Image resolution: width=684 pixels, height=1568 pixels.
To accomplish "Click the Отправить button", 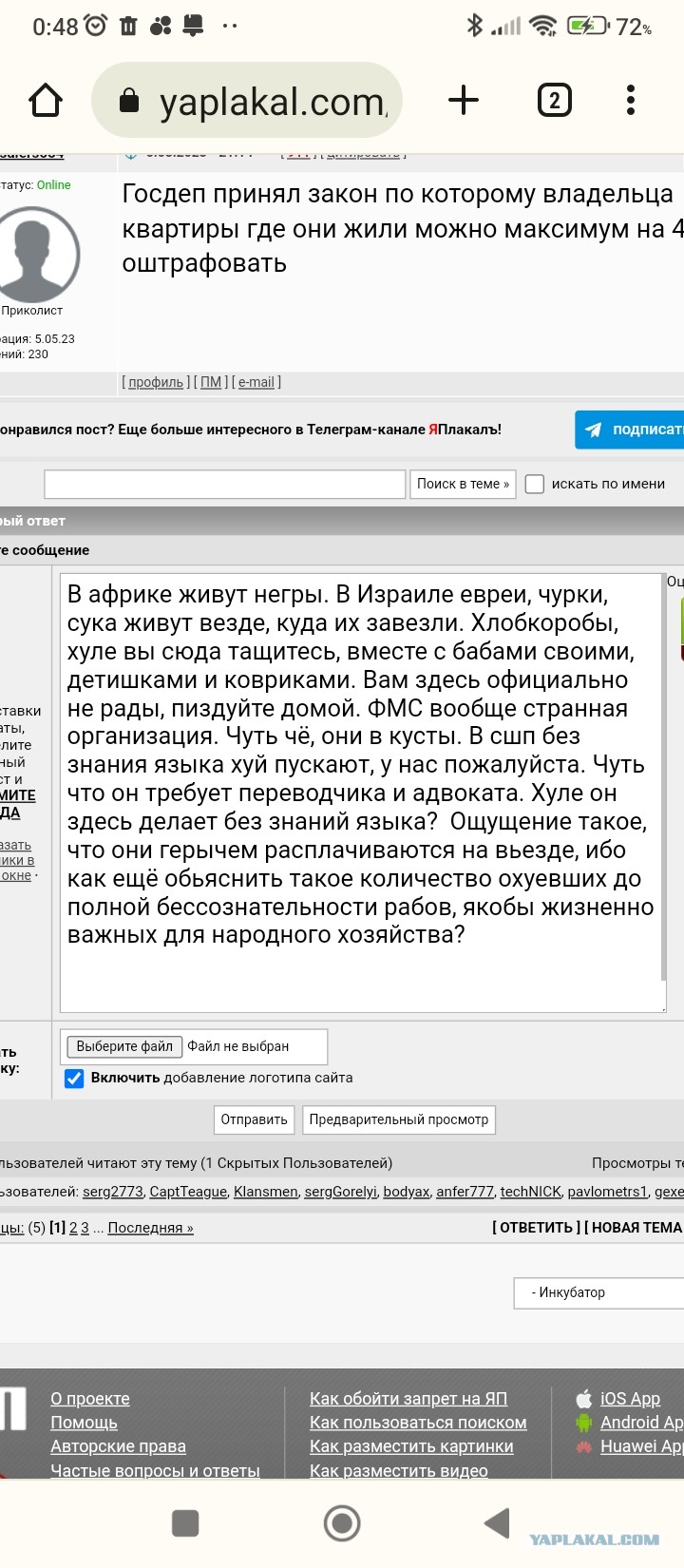I will (x=254, y=1119).
